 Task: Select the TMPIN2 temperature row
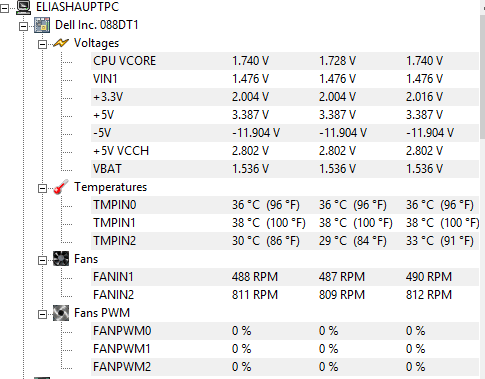285,241
